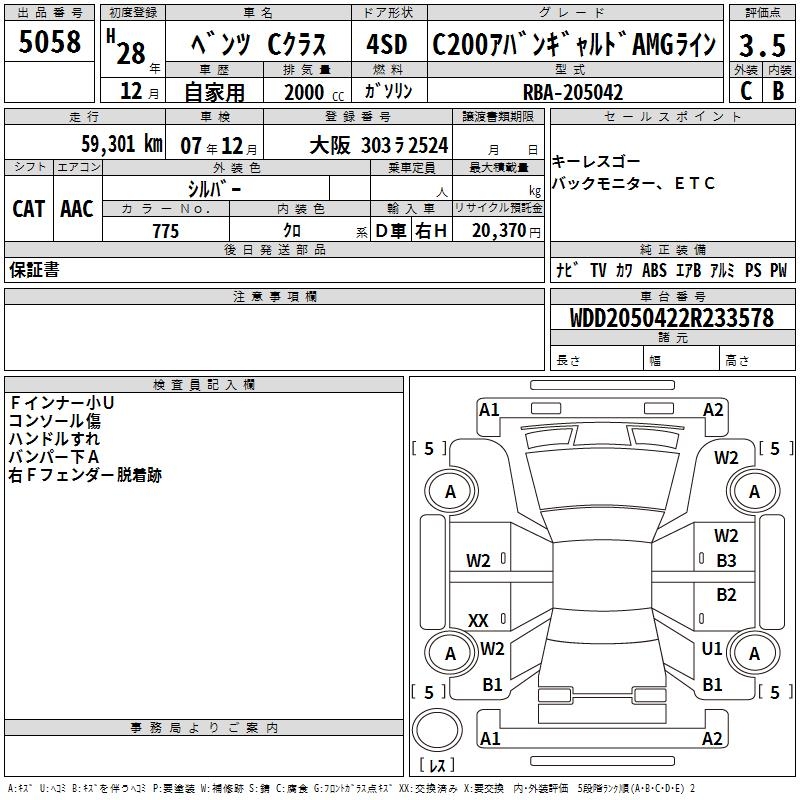
Task: Select sales point バックモニター、ETC
Action: pos(634,183)
